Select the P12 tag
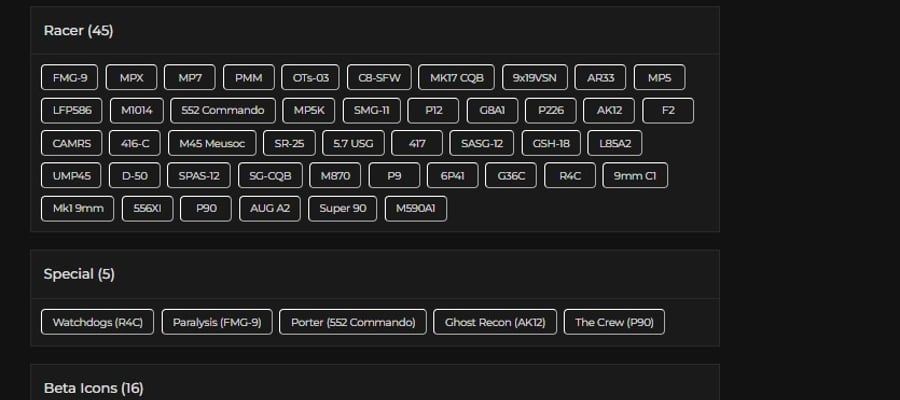900x400 pixels. click(433, 111)
